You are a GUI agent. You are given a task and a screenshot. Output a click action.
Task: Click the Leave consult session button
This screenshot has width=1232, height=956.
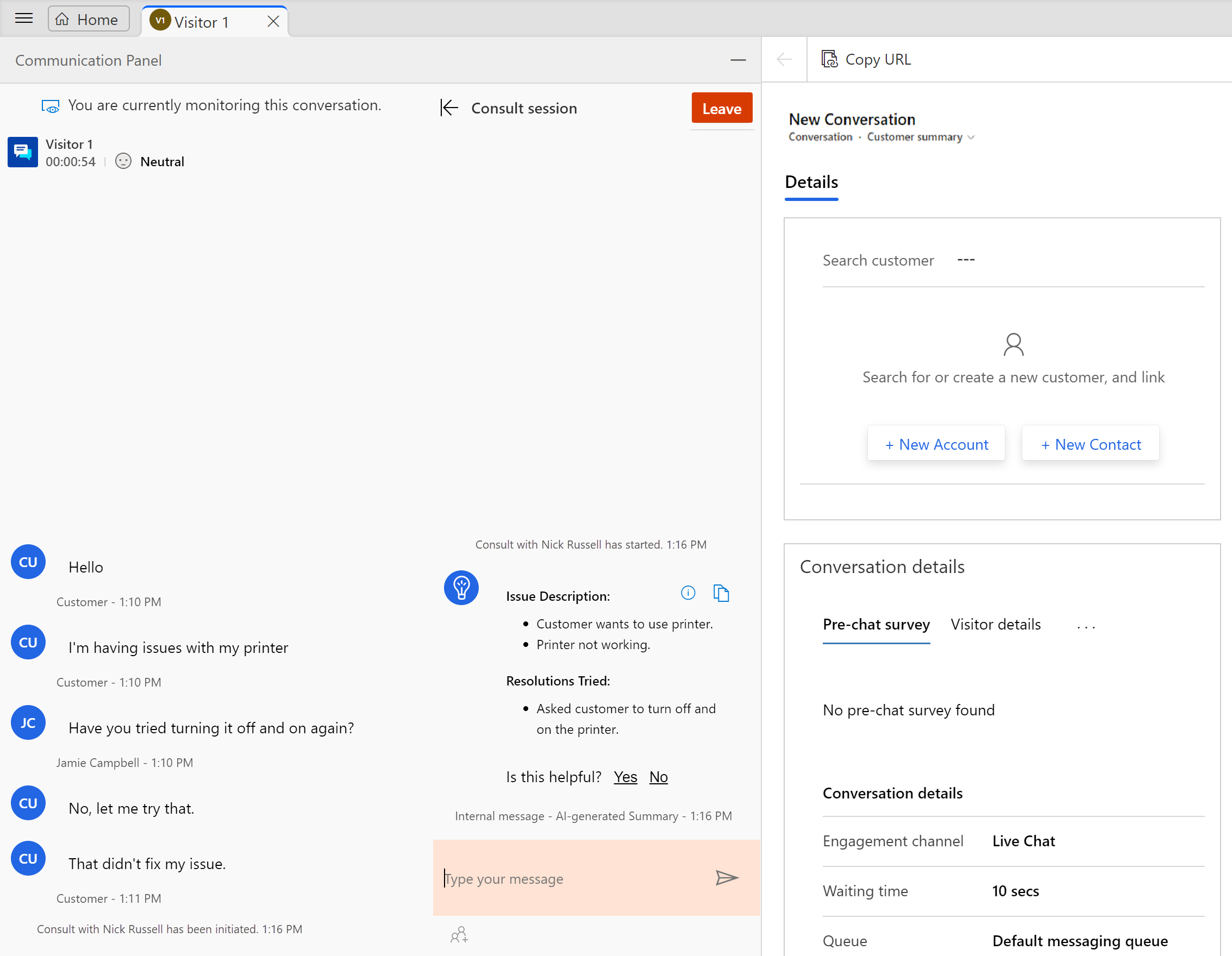click(721, 107)
